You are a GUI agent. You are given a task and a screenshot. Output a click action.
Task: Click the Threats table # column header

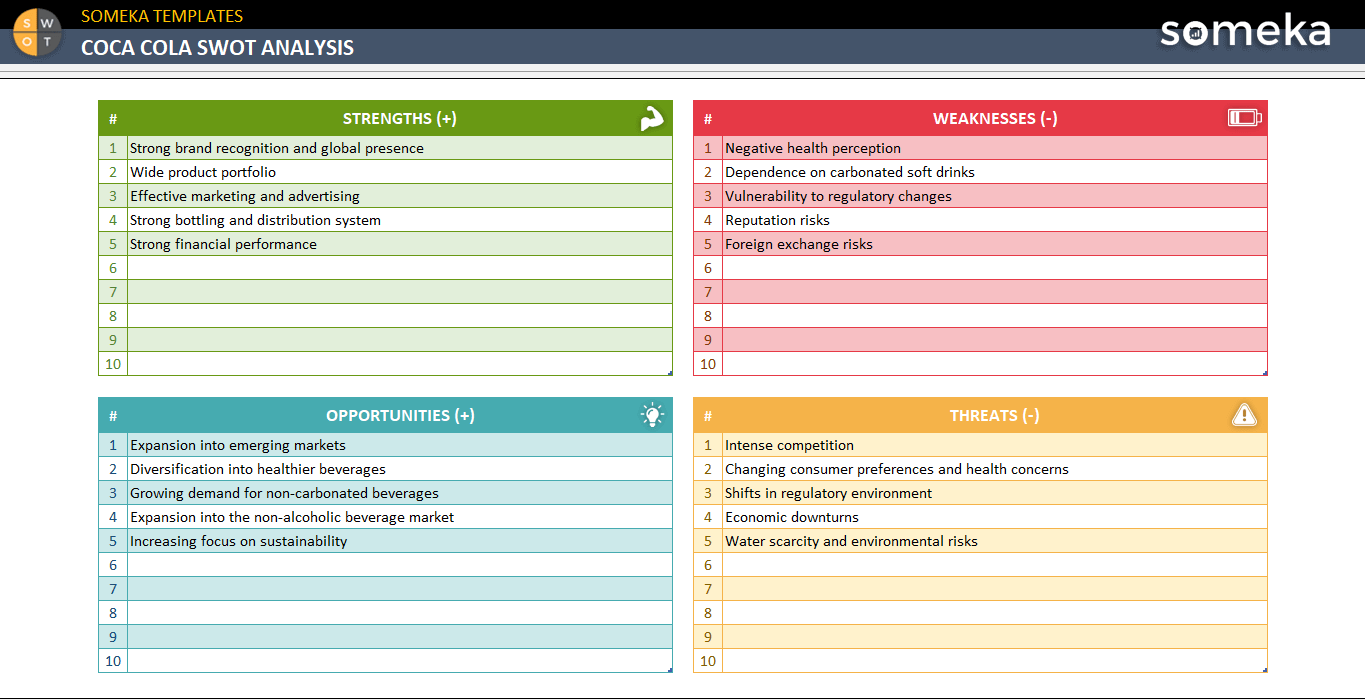point(708,415)
